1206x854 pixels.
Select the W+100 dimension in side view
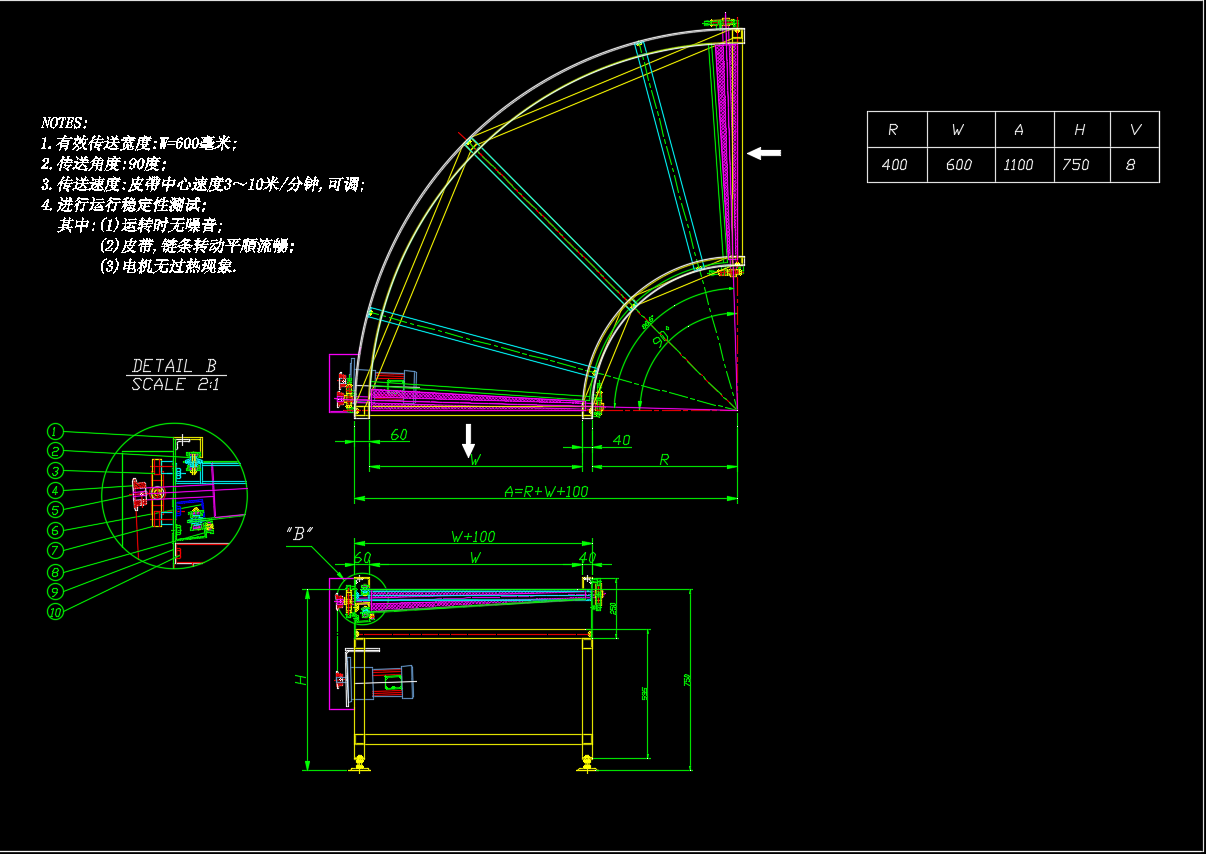(x=472, y=536)
